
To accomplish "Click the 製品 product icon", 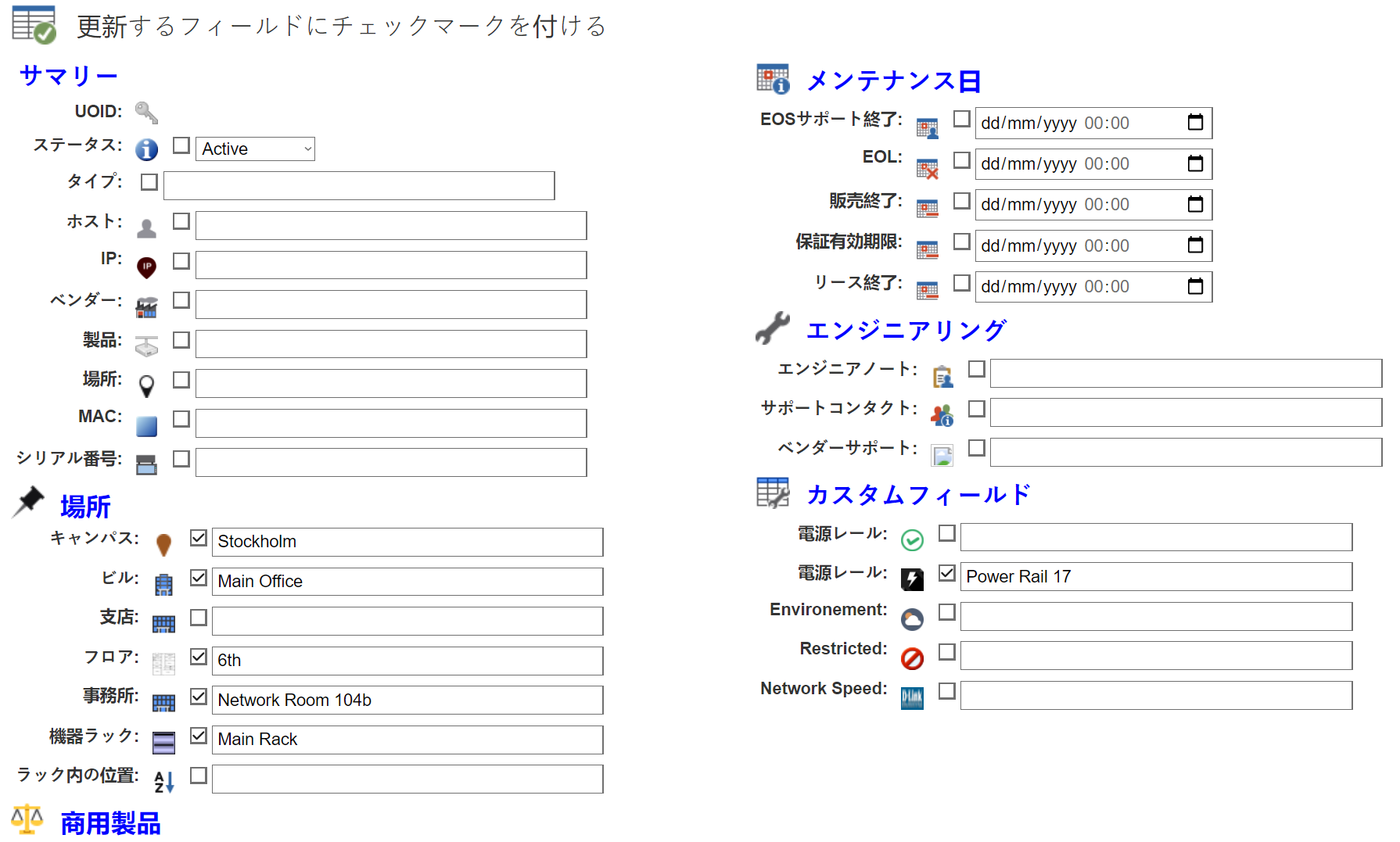I will [x=146, y=346].
